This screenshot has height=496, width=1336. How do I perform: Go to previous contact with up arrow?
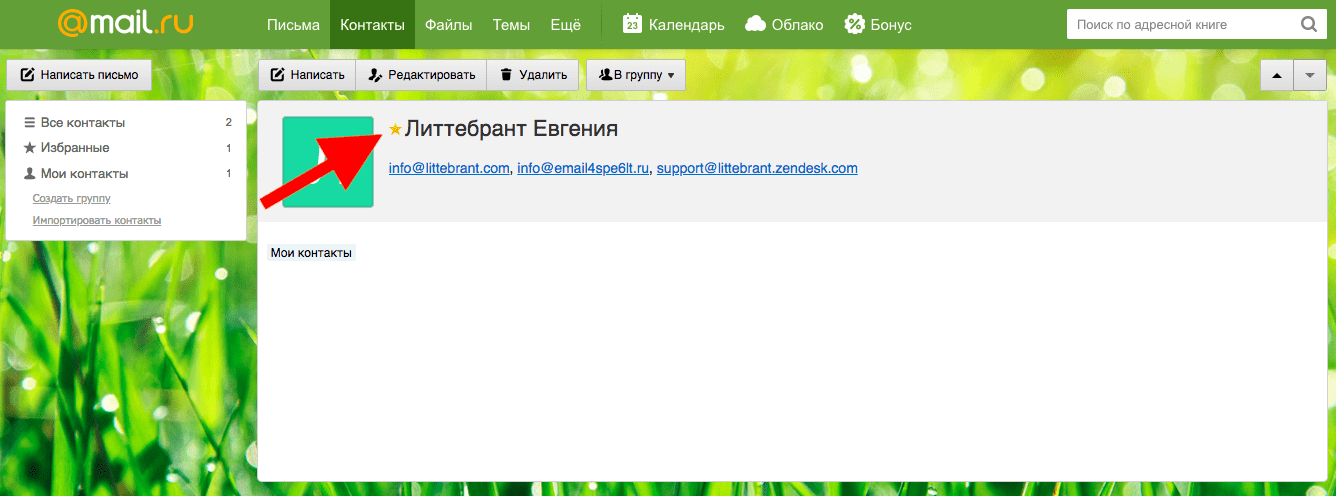tap(1276, 75)
